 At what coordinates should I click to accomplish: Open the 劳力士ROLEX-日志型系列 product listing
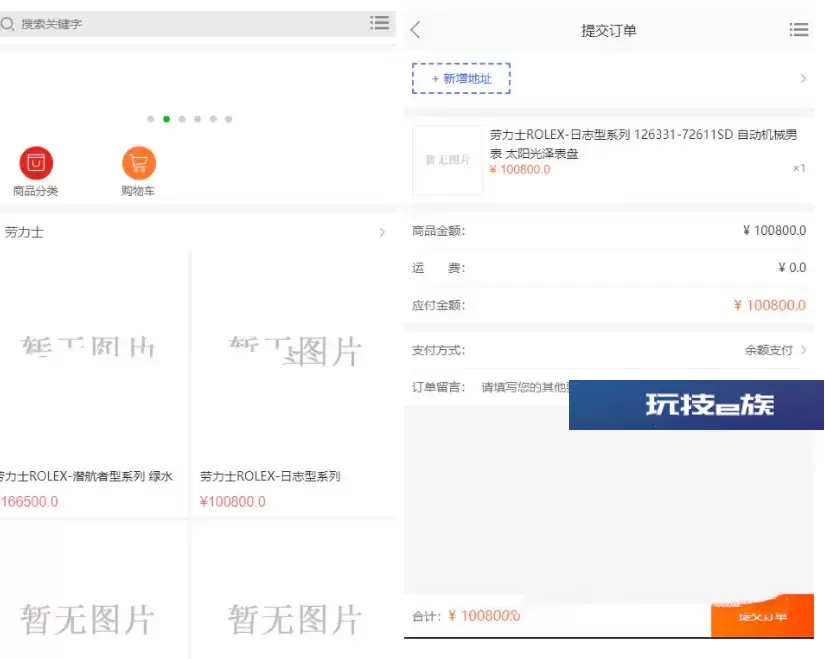[271, 477]
